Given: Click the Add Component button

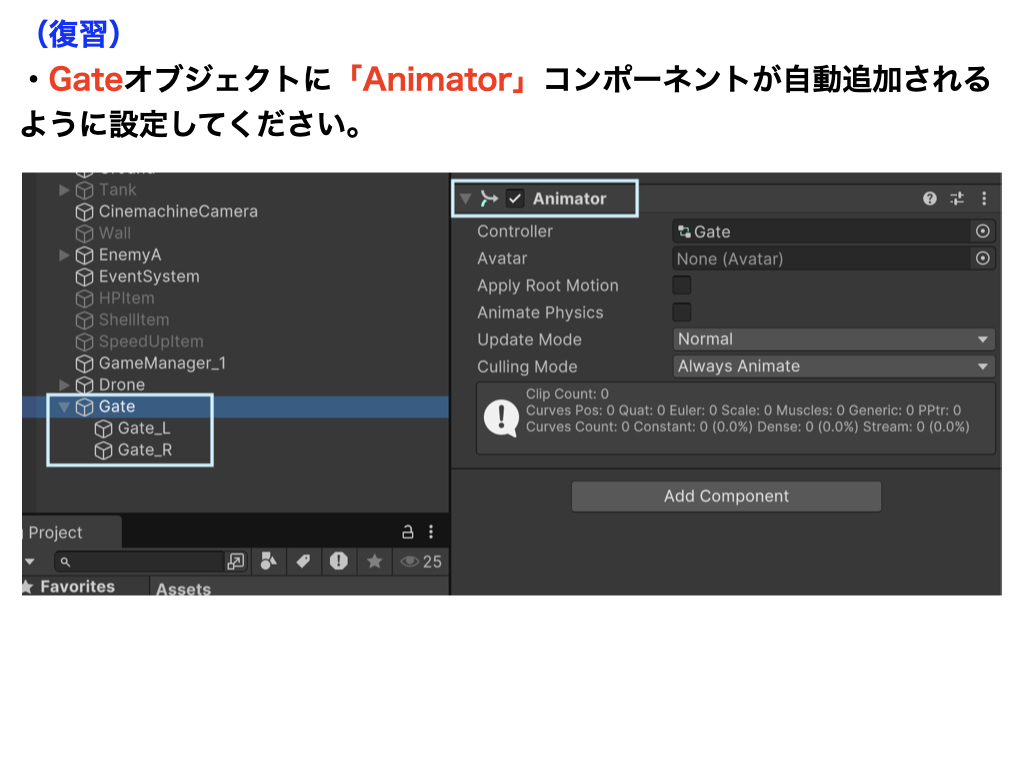Looking at the screenshot, I should tap(726, 496).
